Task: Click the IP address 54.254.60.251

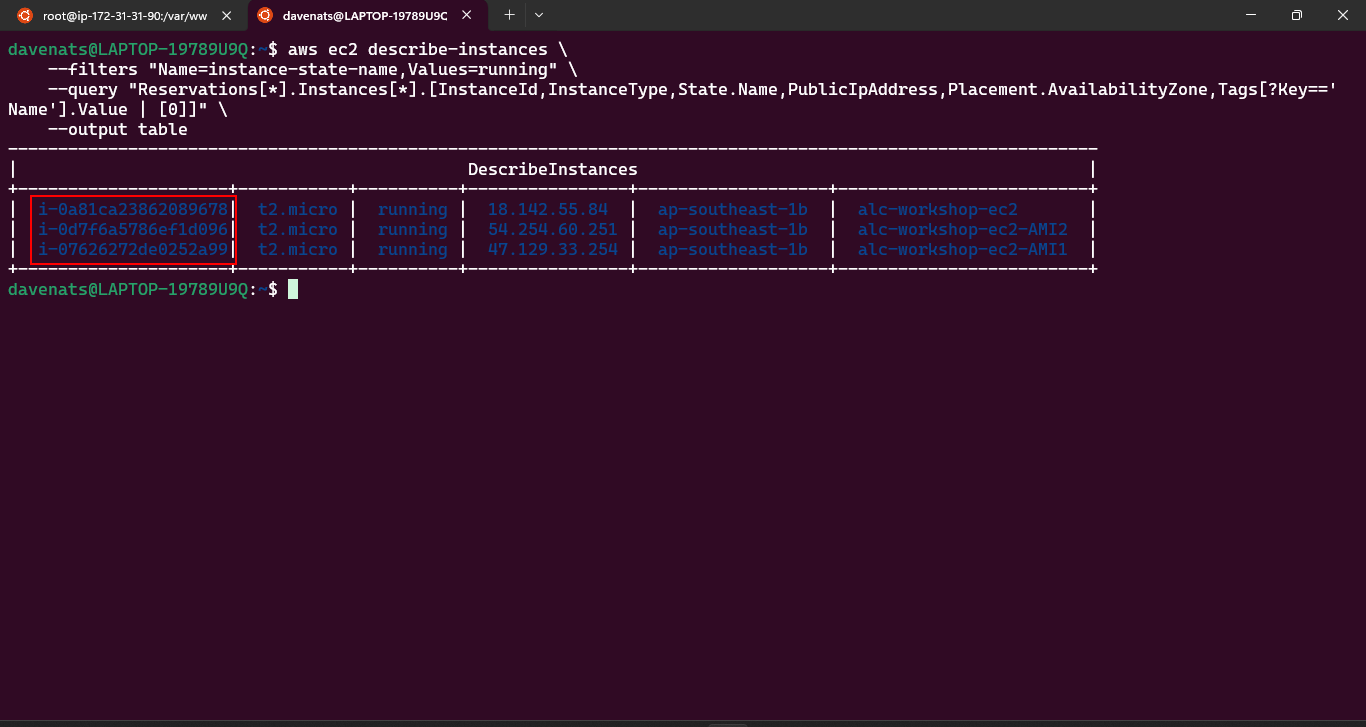Action: coord(552,230)
